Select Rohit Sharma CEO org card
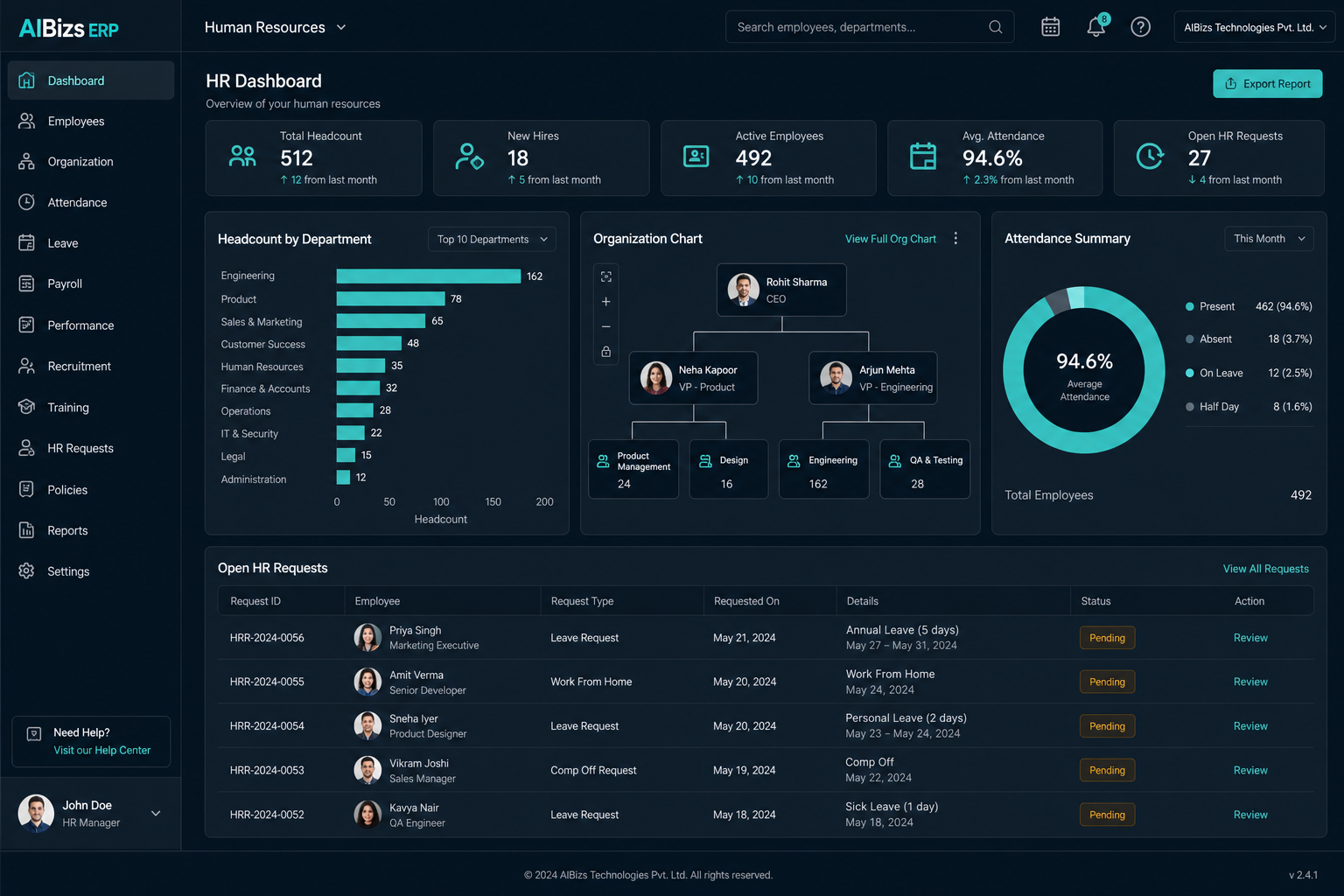 (781, 290)
